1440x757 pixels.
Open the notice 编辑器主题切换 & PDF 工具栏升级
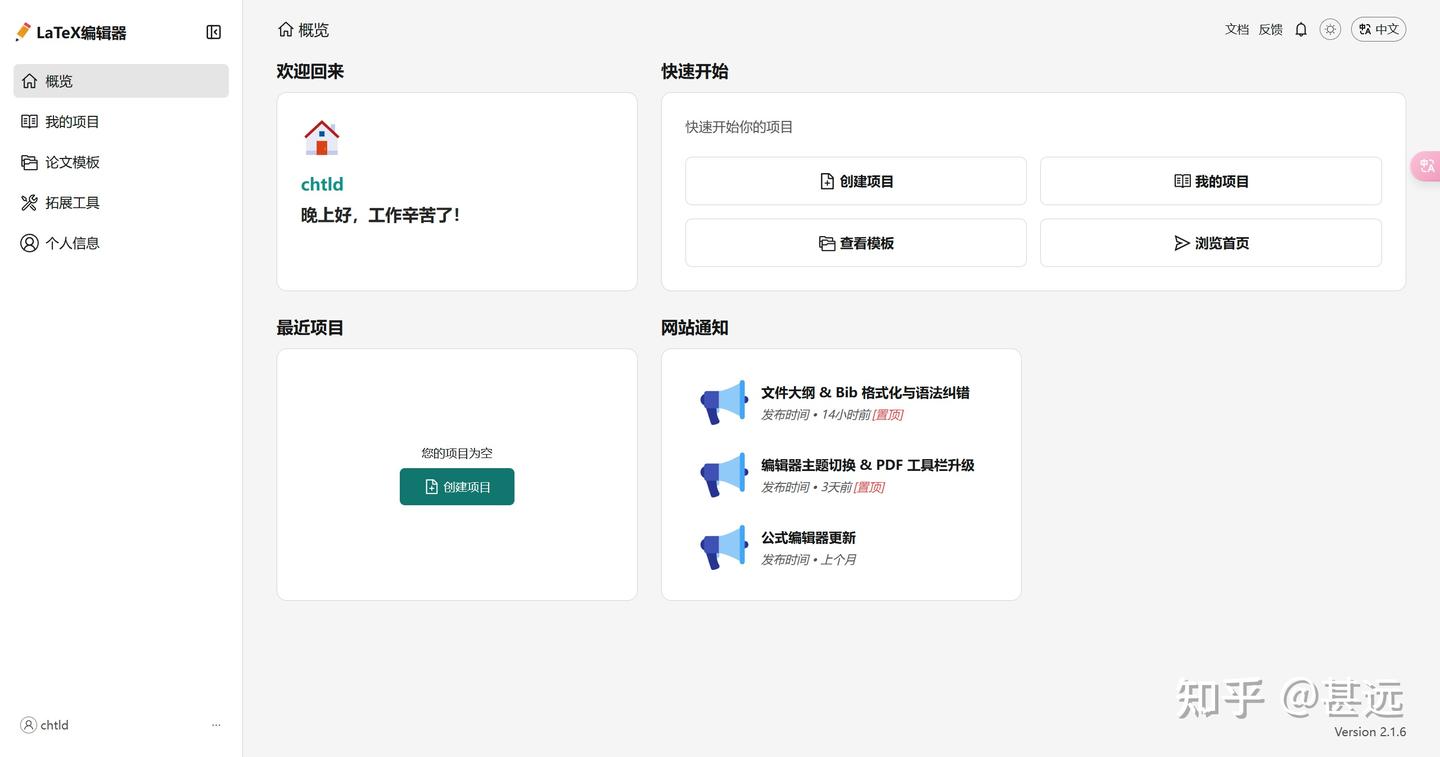coord(866,464)
